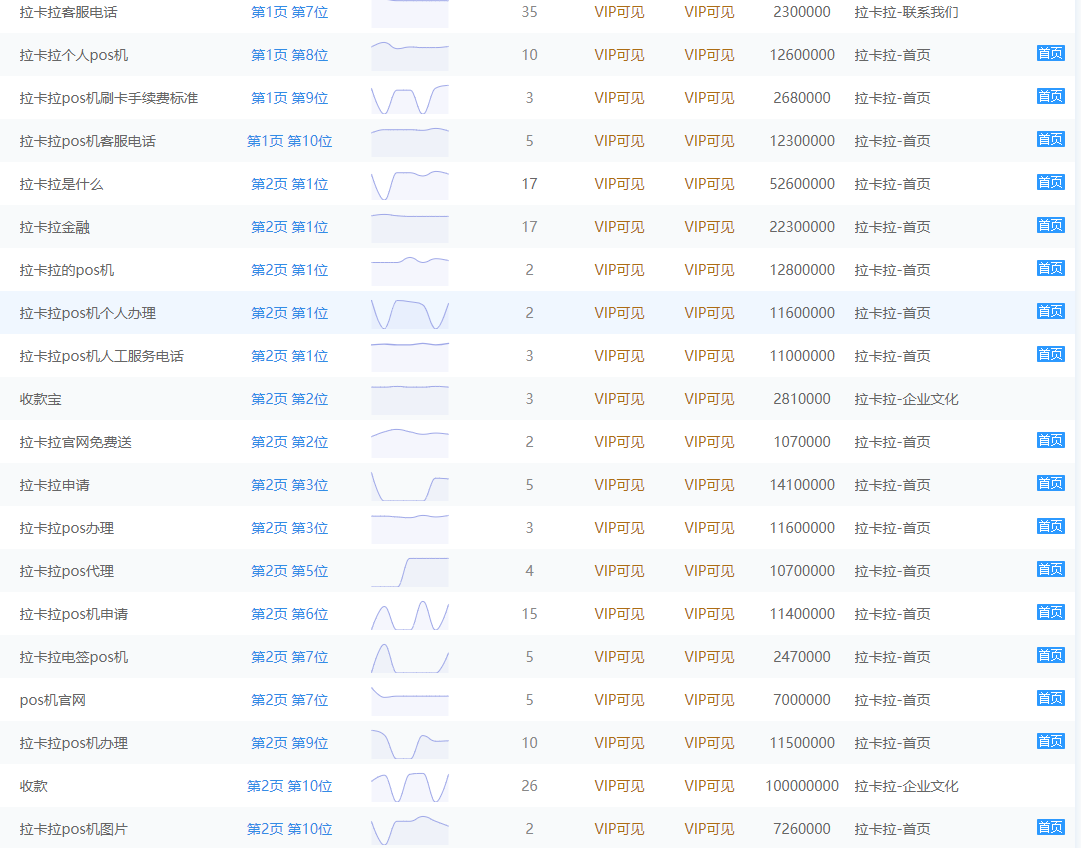This screenshot has width=1081, height=848.
Task: Click the 第2页 第9位 ranking link
Action: pyautogui.click(x=290, y=743)
